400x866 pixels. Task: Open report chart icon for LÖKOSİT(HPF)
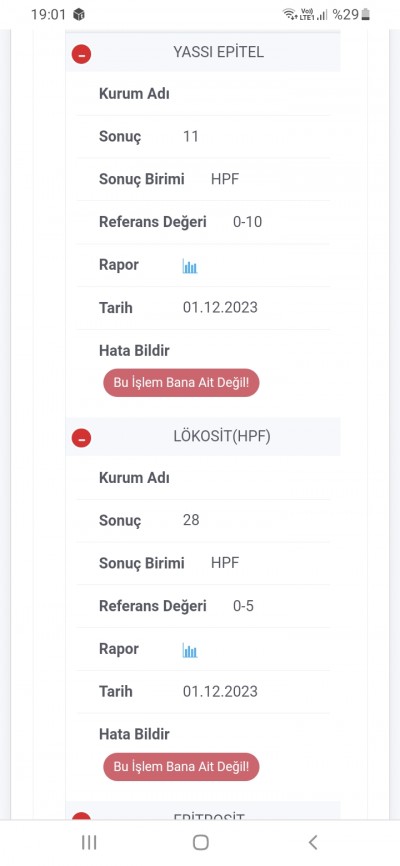pos(190,651)
